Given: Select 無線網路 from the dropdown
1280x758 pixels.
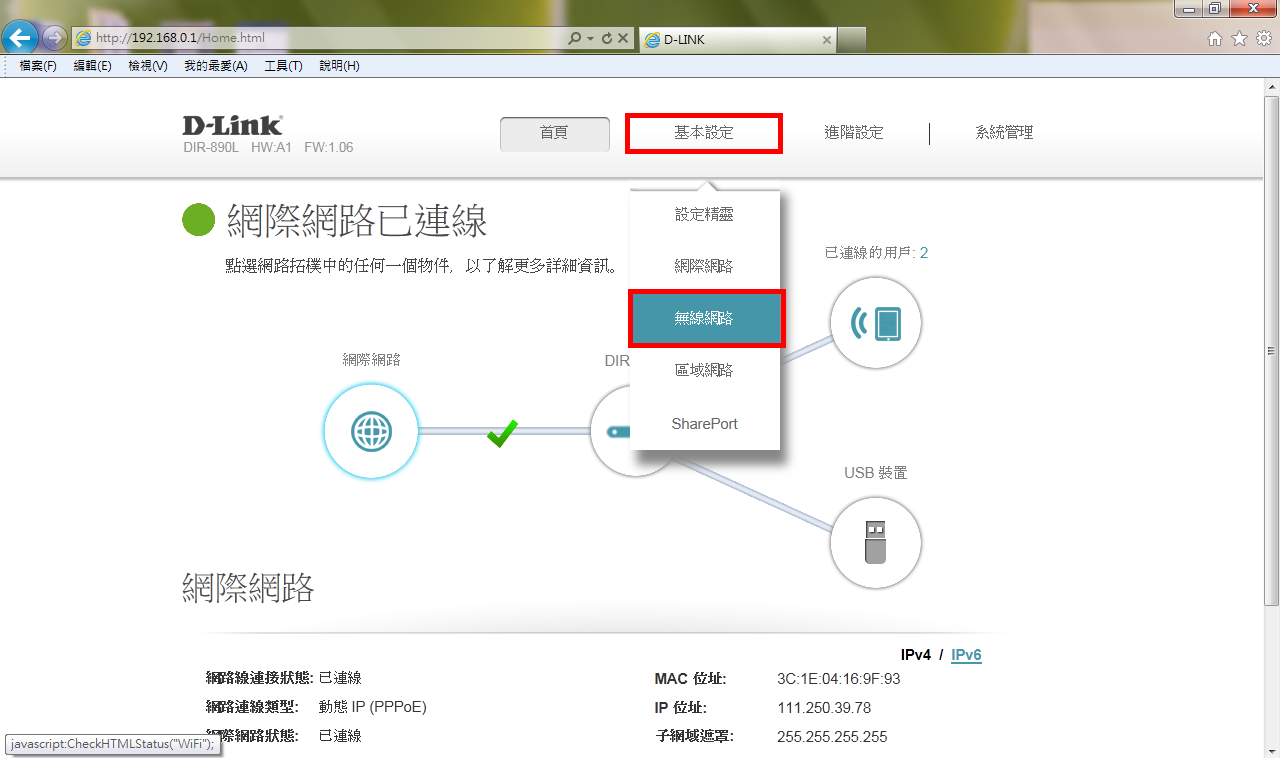Looking at the screenshot, I should [x=704, y=318].
